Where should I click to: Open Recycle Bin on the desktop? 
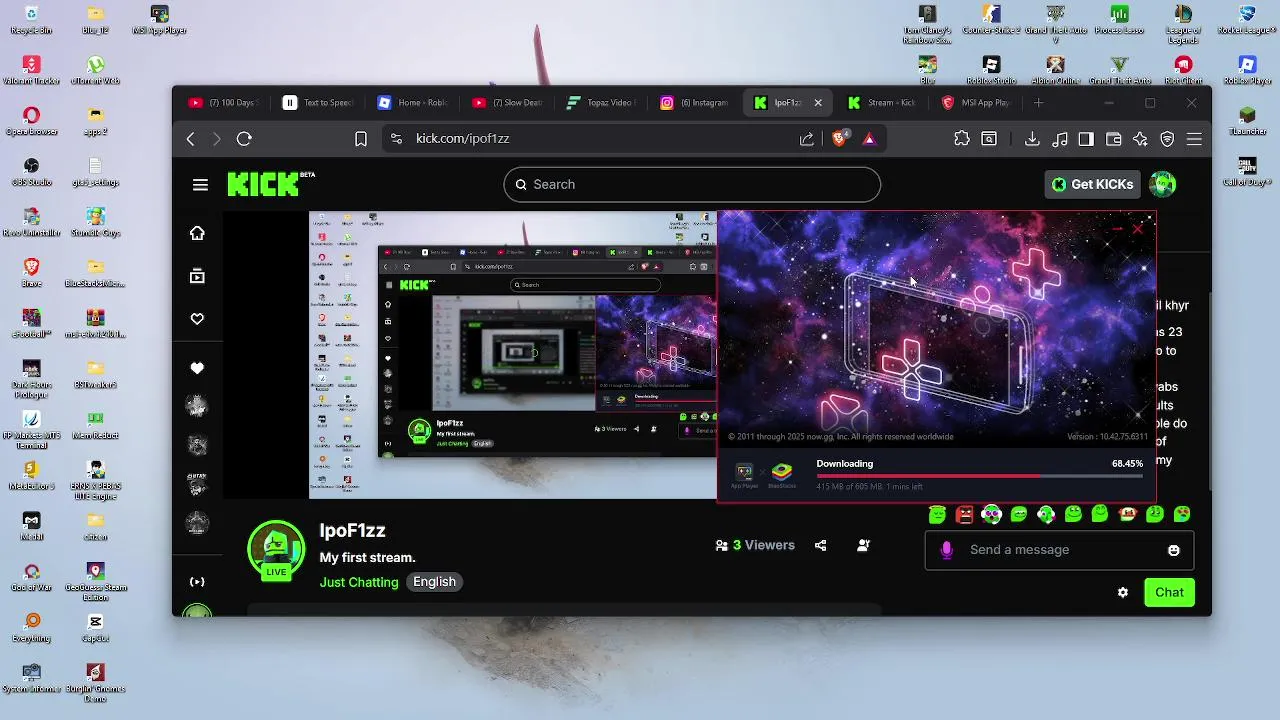[31, 20]
